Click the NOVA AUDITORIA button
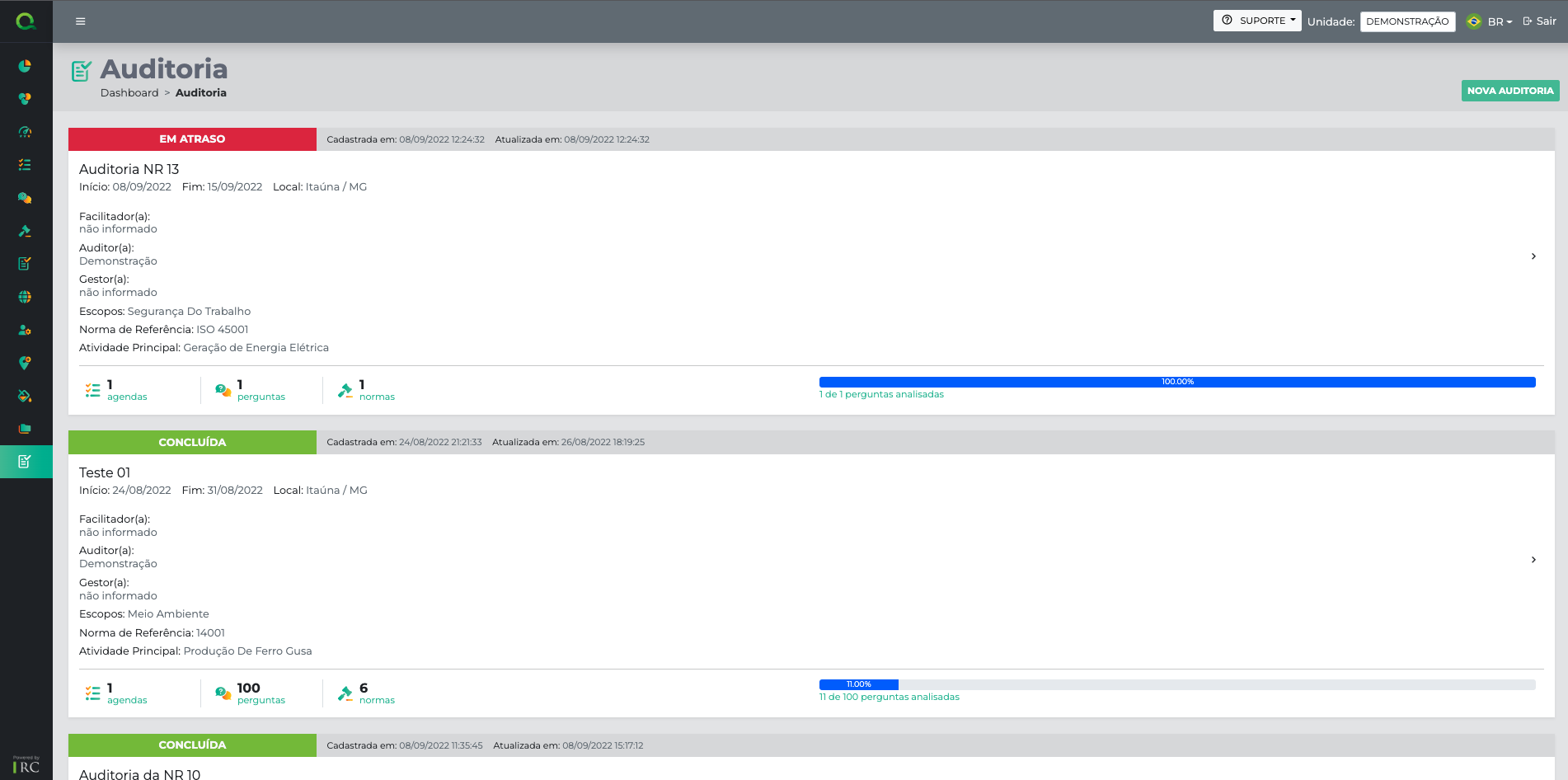This screenshot has height=780, width=1568. coord(1509,91)
